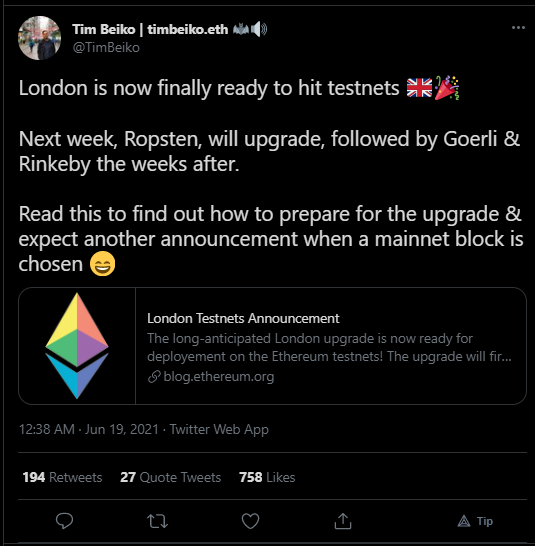Visit the blog.ethereum.org link

click(219, 377)
